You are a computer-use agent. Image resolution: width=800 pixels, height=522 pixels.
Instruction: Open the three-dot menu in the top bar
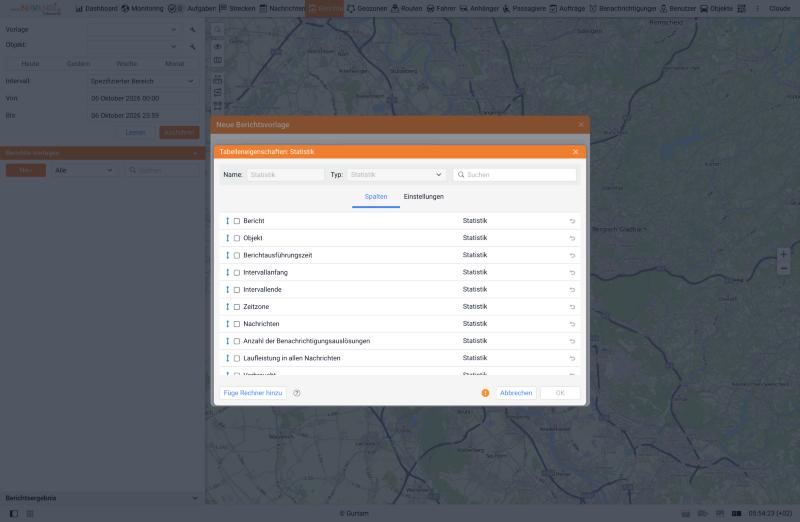[x=757, y=8]
